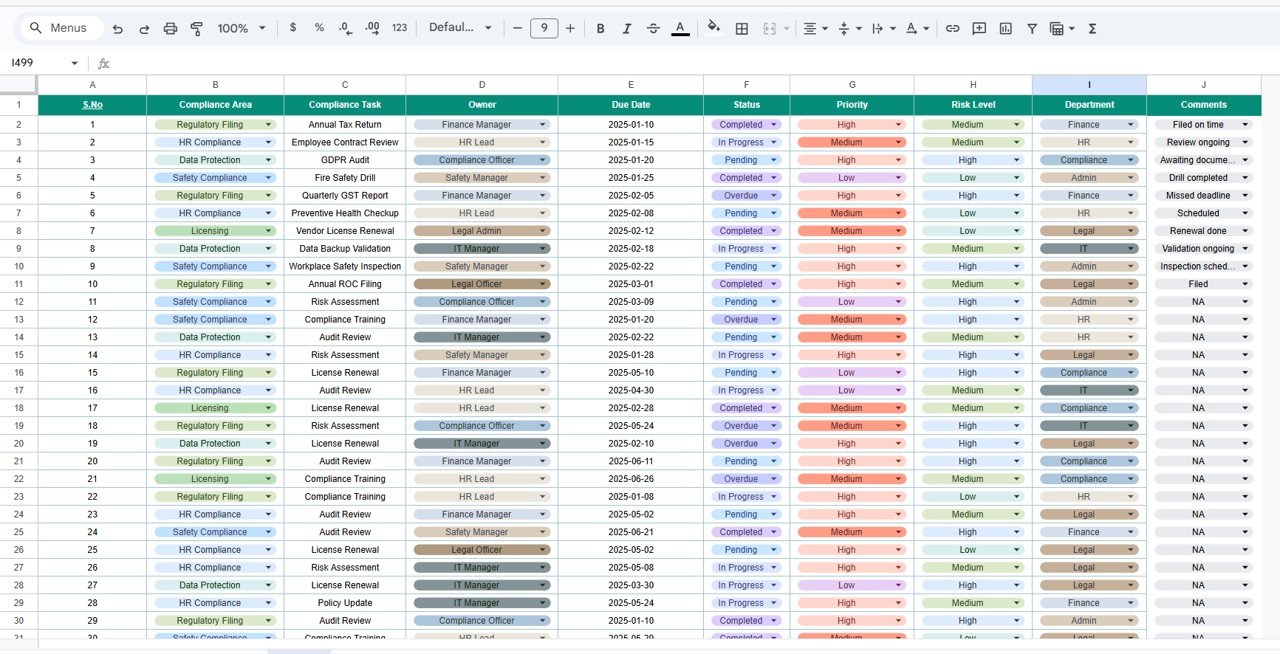Click the Insert link icon
The width and height of the screenshot is (1280, 654).
[x=953, y=28]
